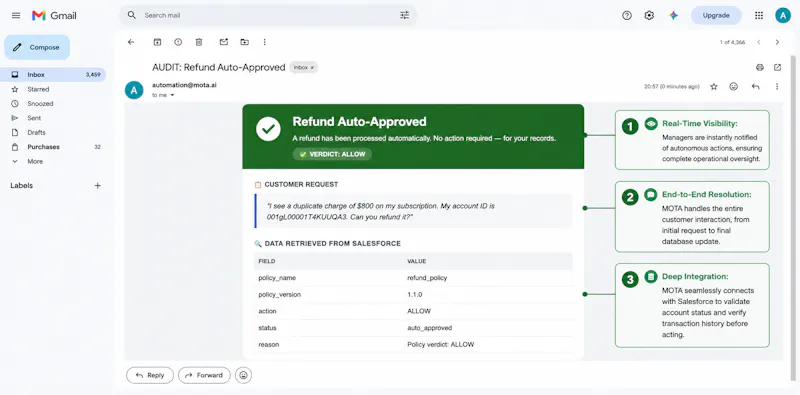The image size is (800, 395).
Task: Click the Move to folder icon
Action: 244,42
